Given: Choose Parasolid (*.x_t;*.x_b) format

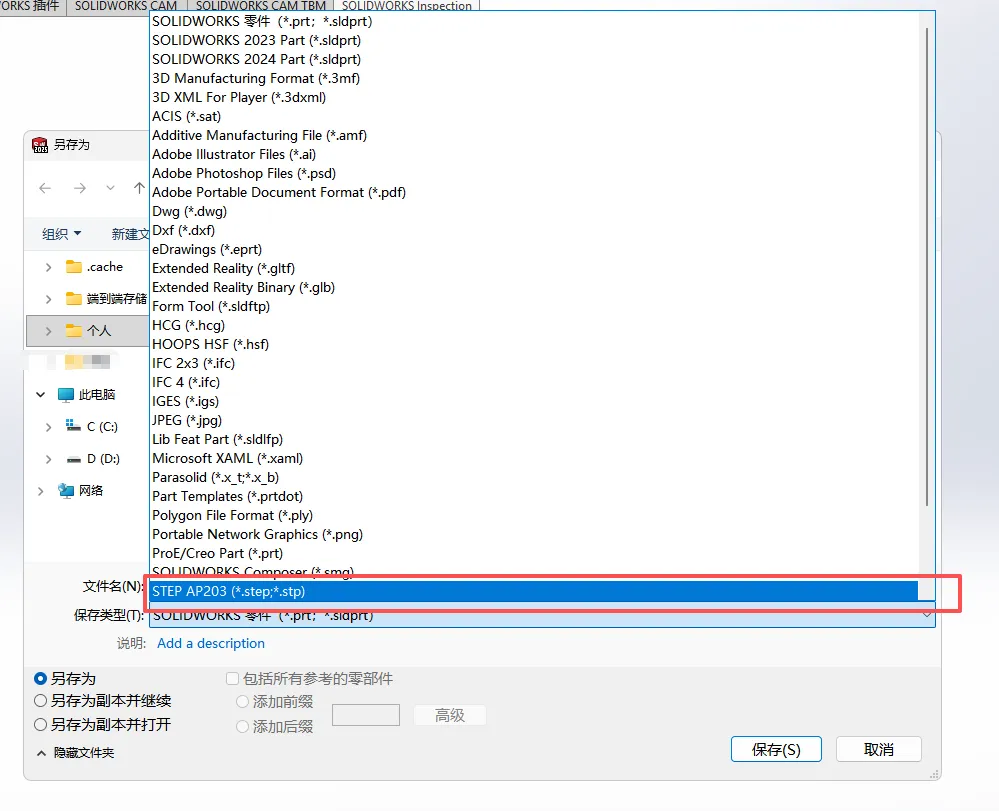Looking at the screenshot, I should (535, 478).
